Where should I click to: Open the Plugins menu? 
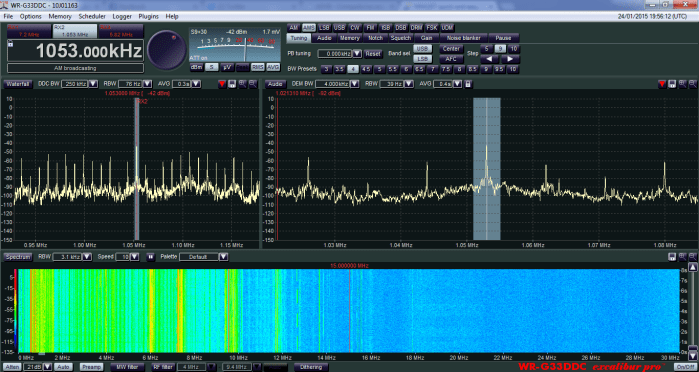pyautogui.click(x=148, y=17)
